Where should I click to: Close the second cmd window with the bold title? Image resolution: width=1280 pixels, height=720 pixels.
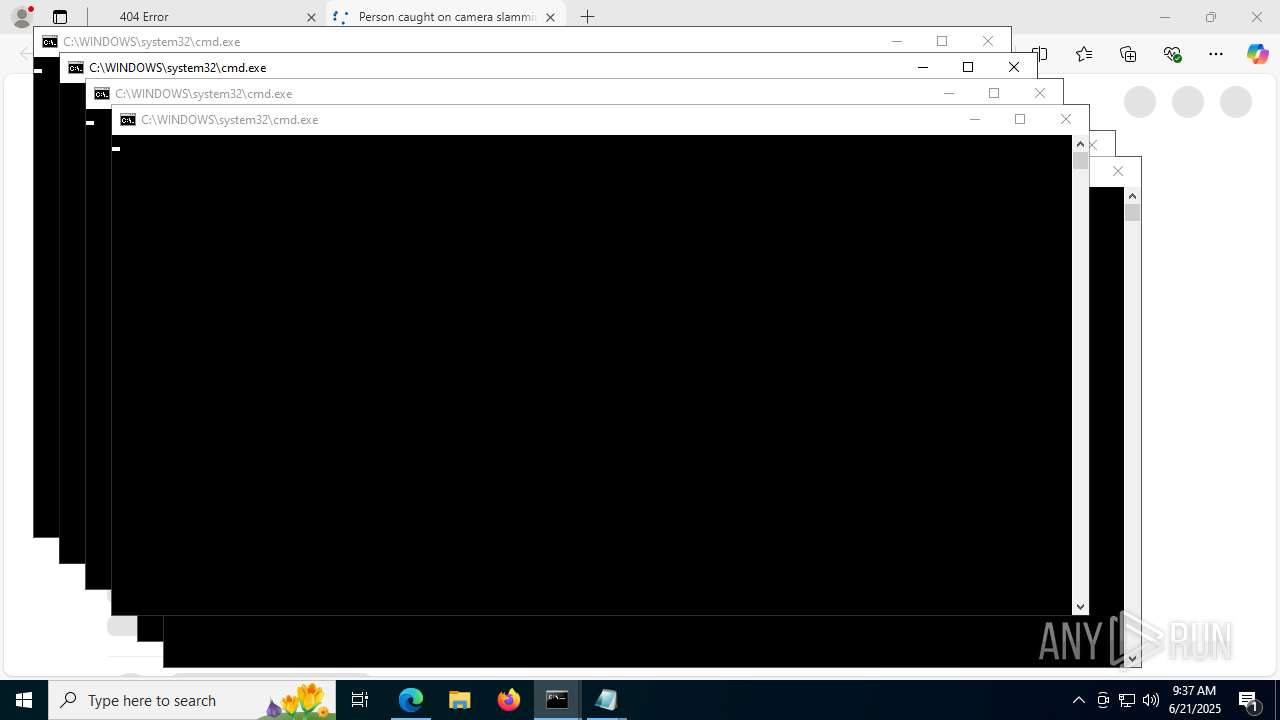coord(1014,68)
